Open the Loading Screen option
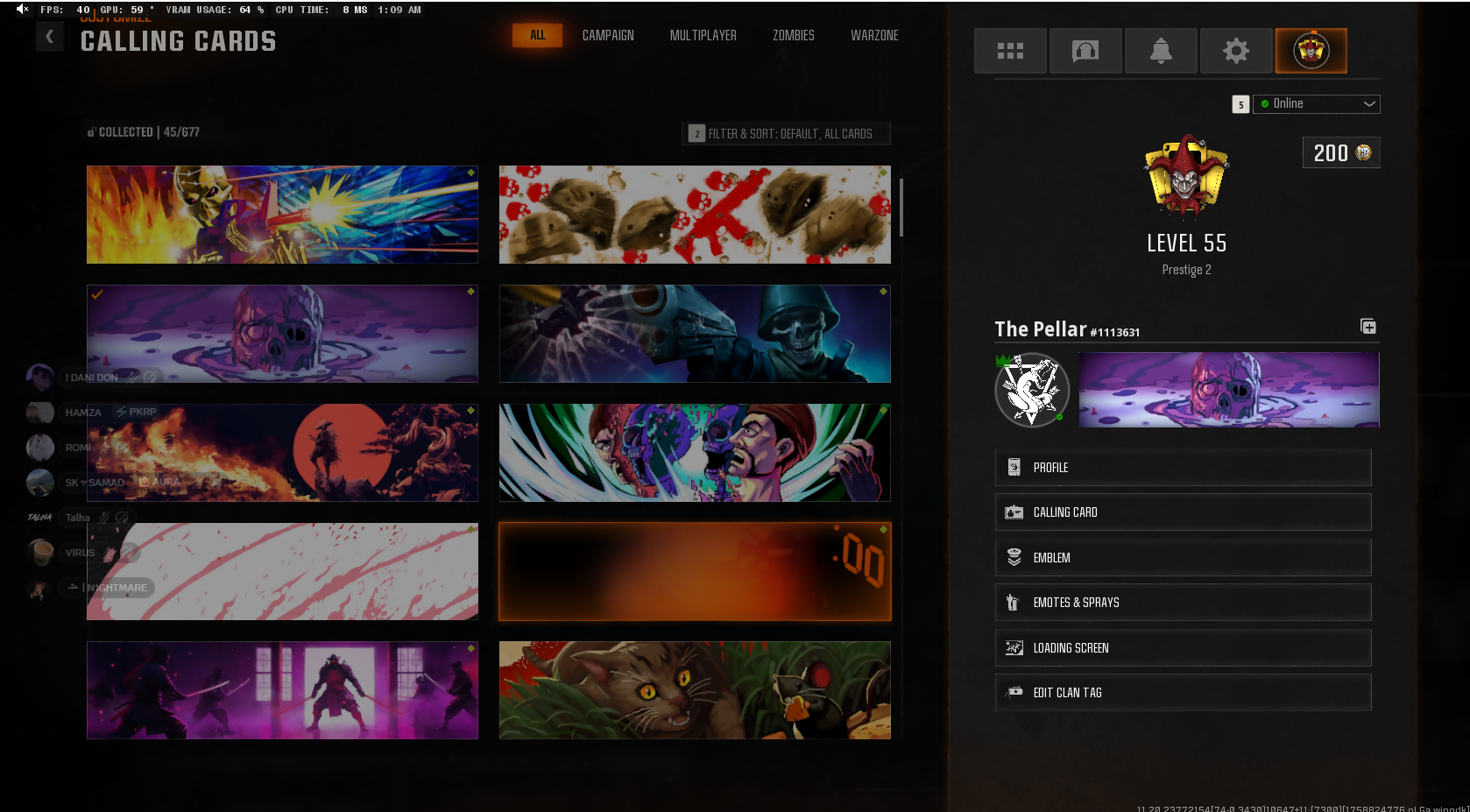The image size is (1470, 812). click(1183, 648)
